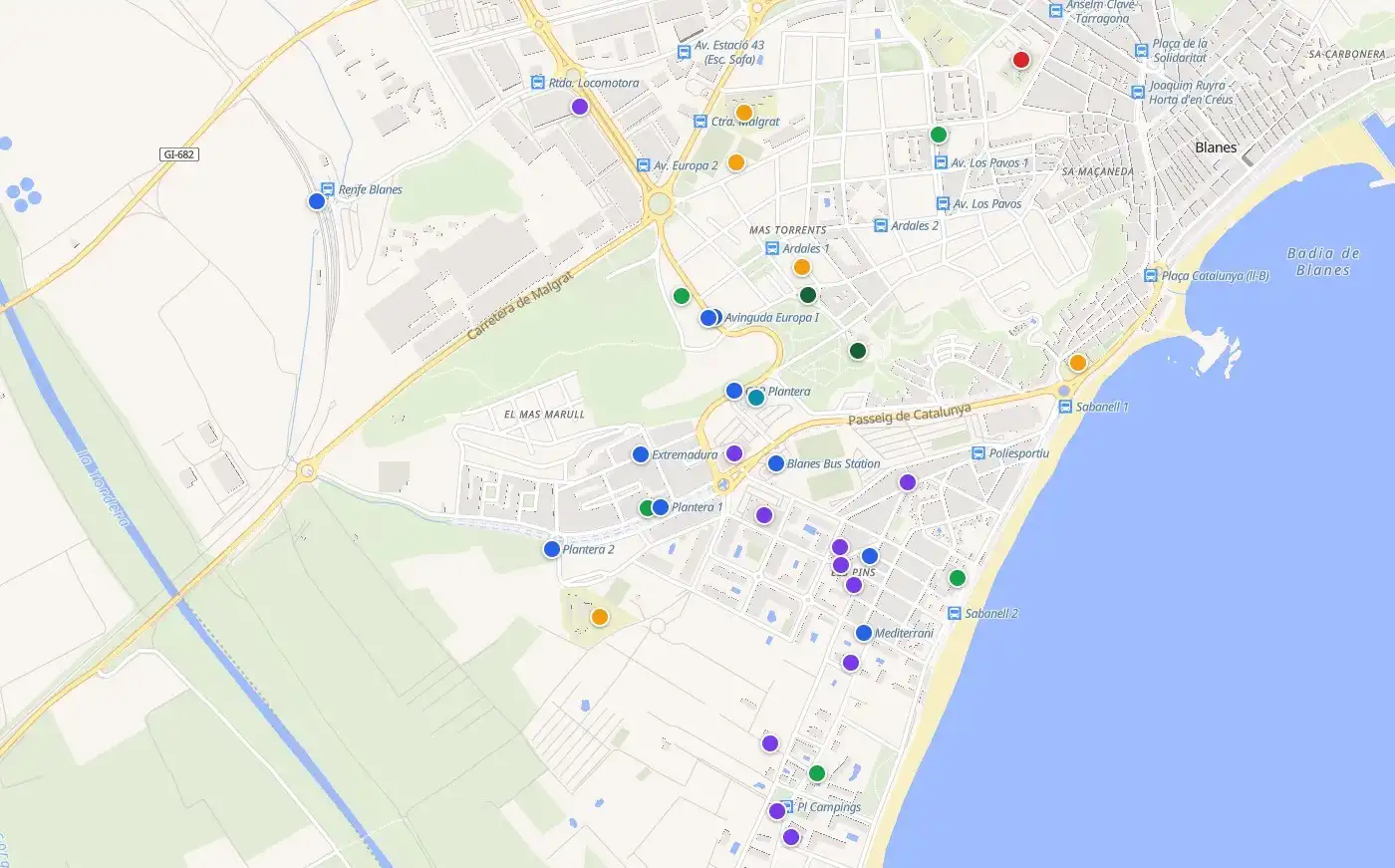The height and width of the screenshot is (868, 1395).
Task: Click the green marker north of Sabanell 2
Action: pos(958,578)
